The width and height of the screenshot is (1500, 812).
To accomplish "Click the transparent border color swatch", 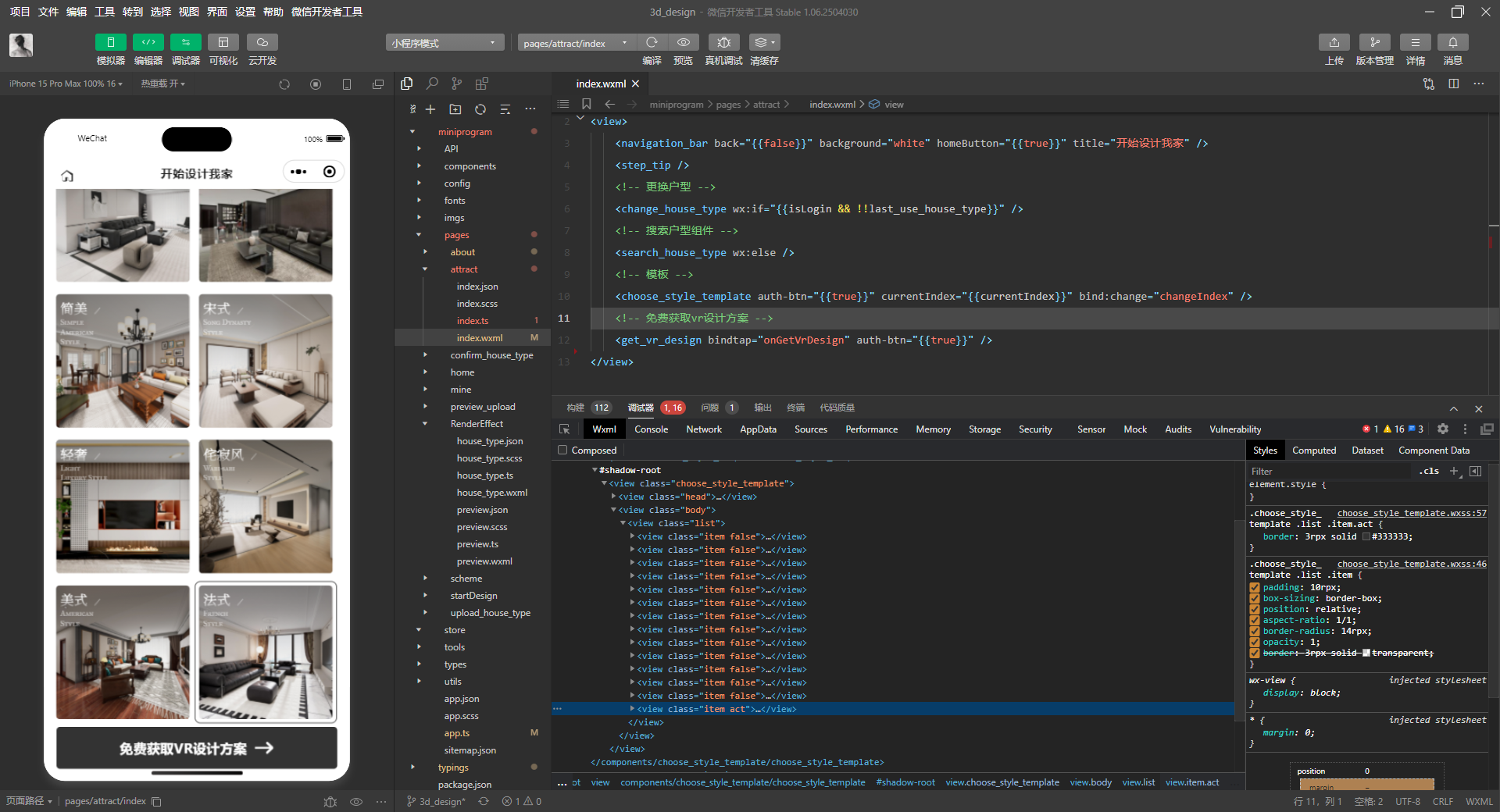I will (1366, 653).
